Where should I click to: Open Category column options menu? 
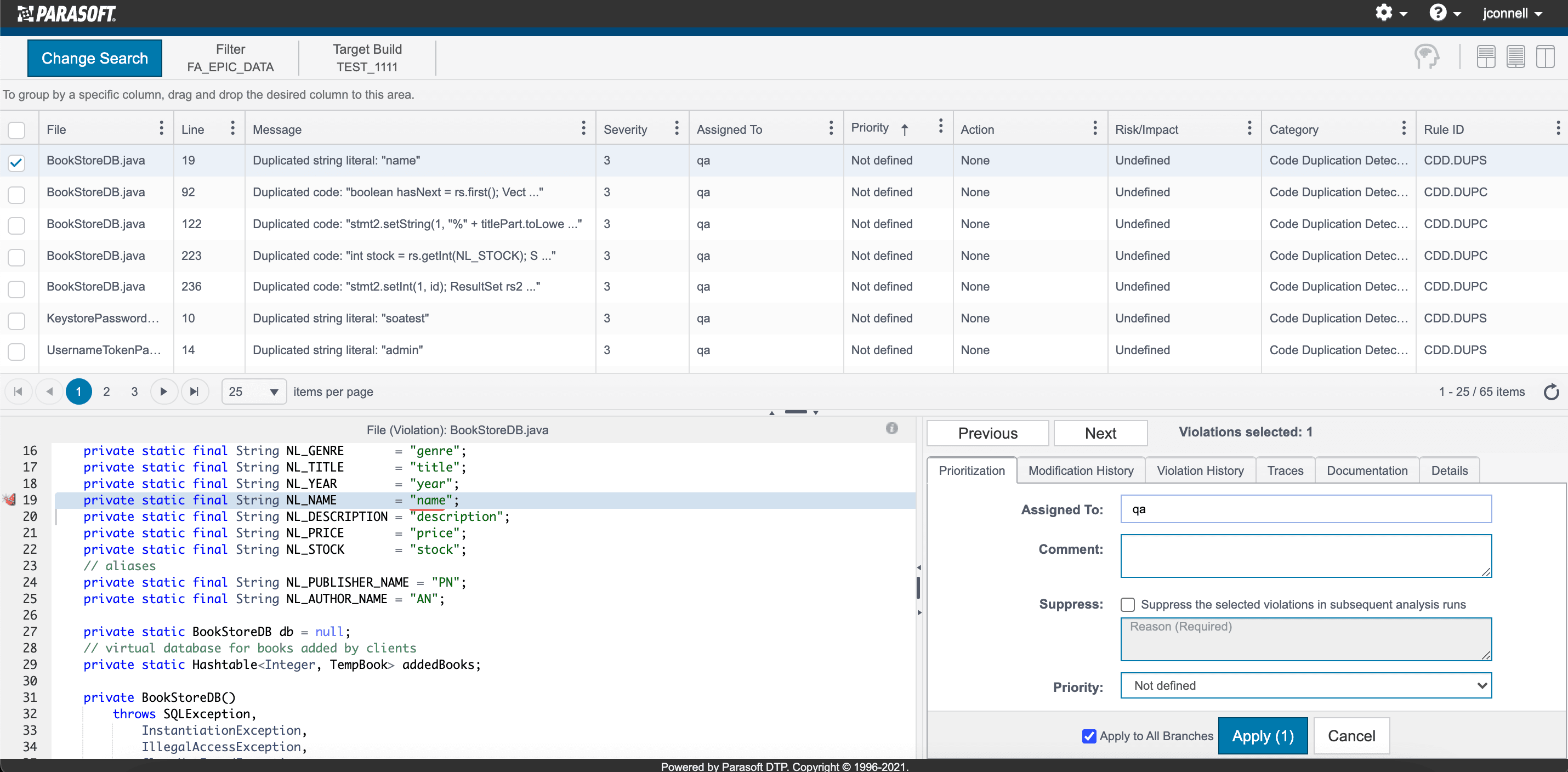point(1404,128)
